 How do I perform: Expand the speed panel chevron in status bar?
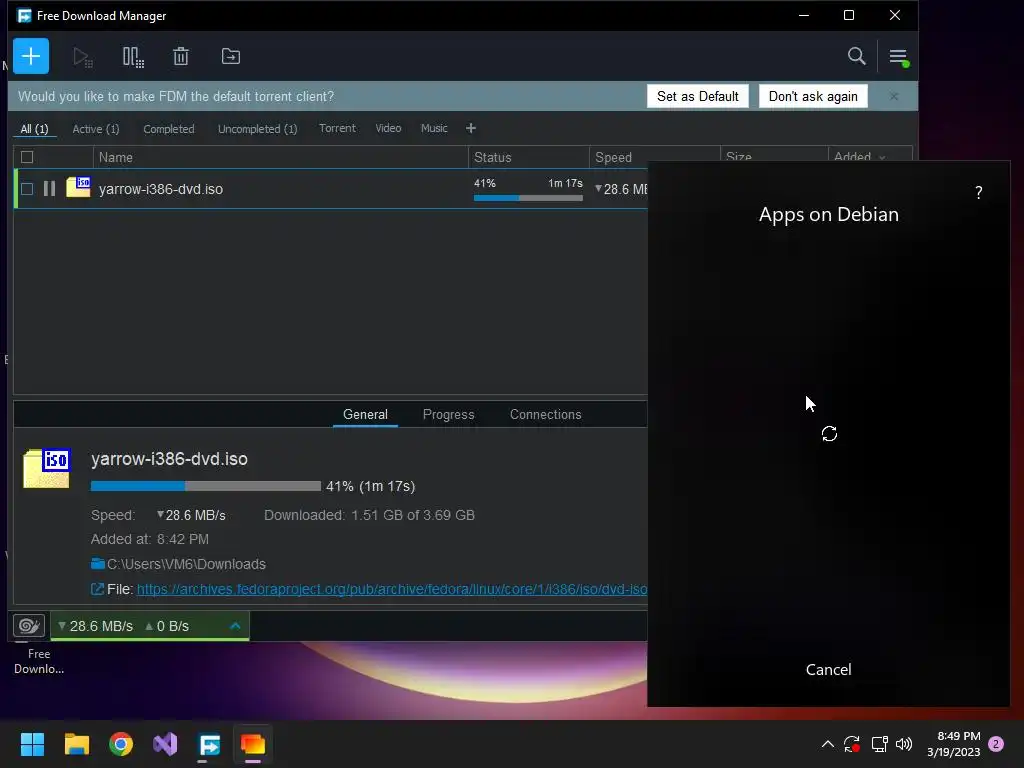click(236, 626)
